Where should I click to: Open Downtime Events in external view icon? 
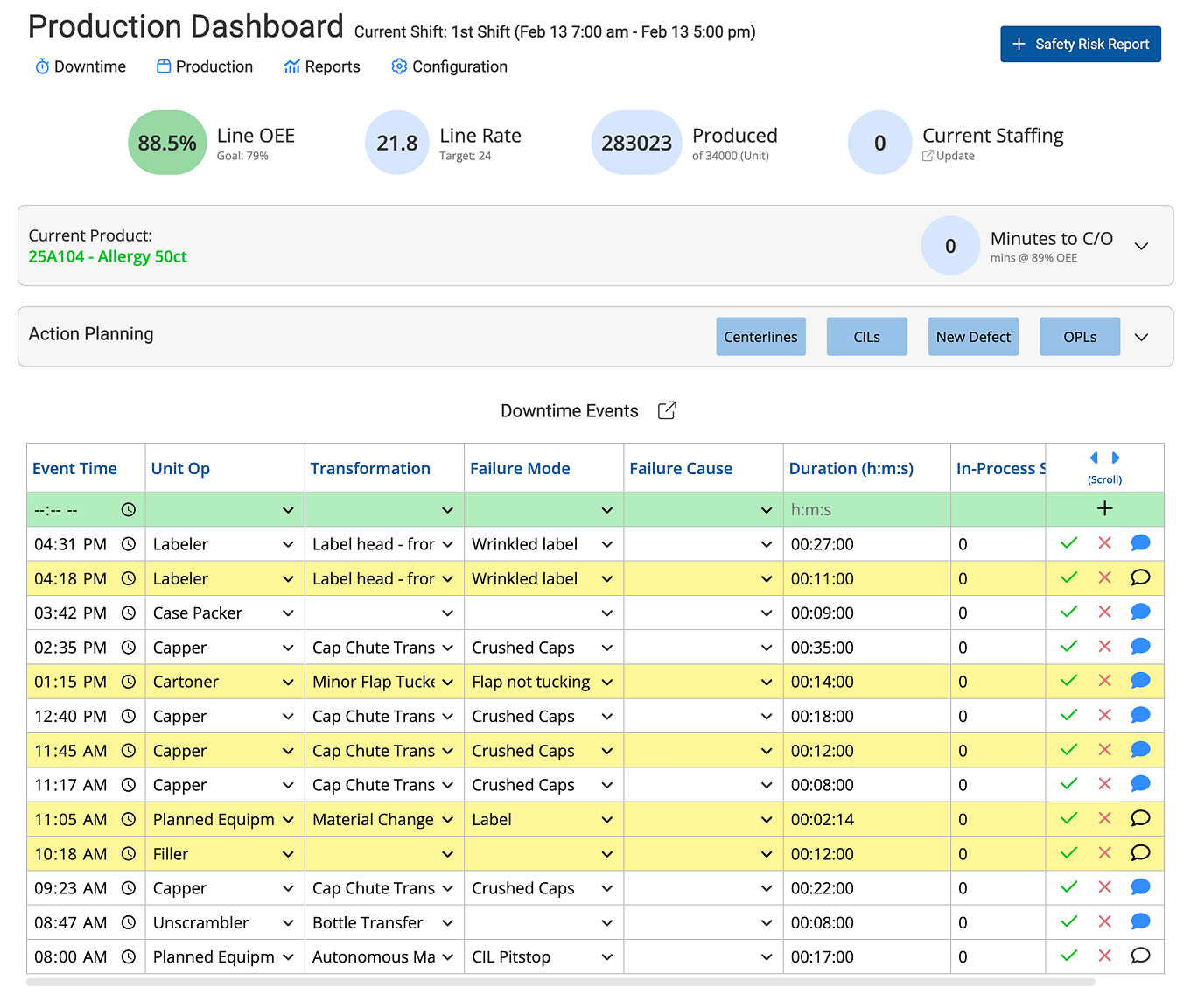[667, 410]
